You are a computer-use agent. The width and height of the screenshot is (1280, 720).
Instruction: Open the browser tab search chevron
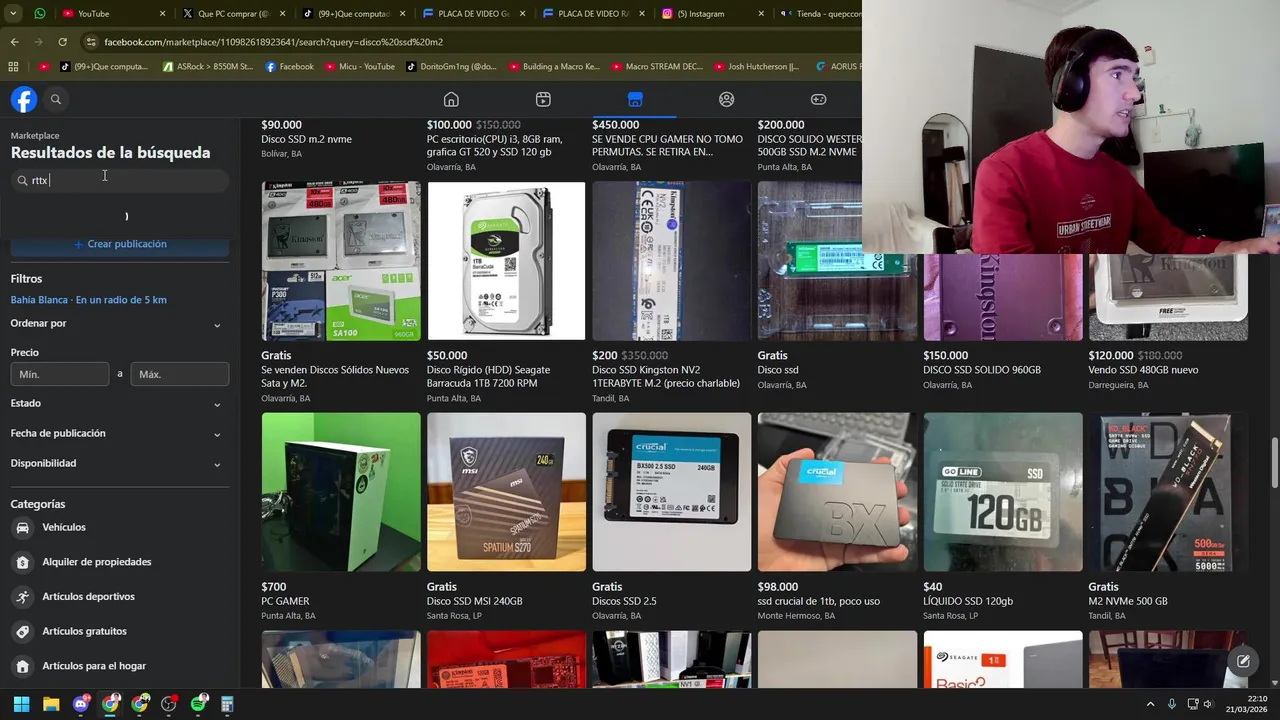click(x=12, y=14)
